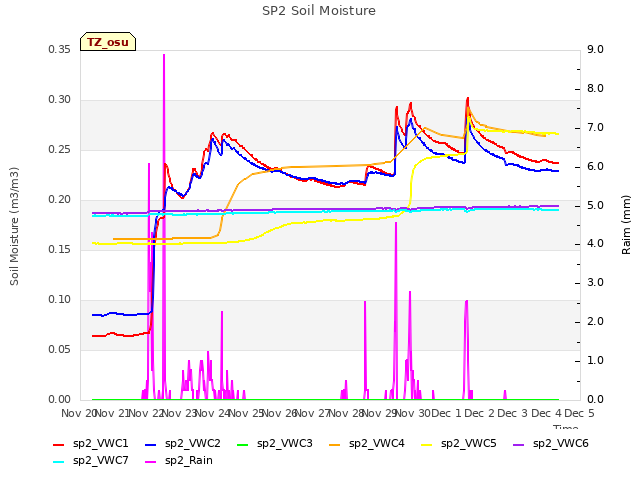Select the sp2_VWC3 legend label
Viewport: 640px width, 480px height.
coord(284,444)
